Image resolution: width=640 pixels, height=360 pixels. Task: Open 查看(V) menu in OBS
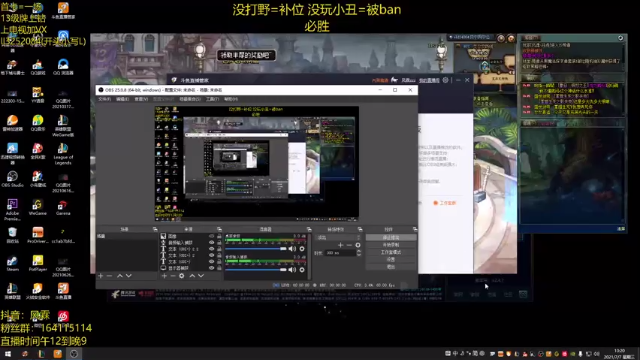pos(141,99)
